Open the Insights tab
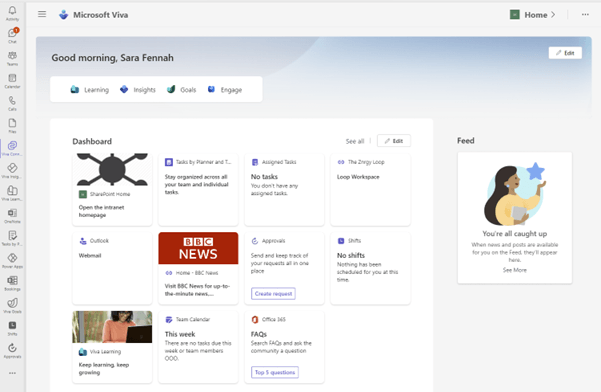Image resolution: width=601 pixels, height=392 pixels. (x=138, y=90)
